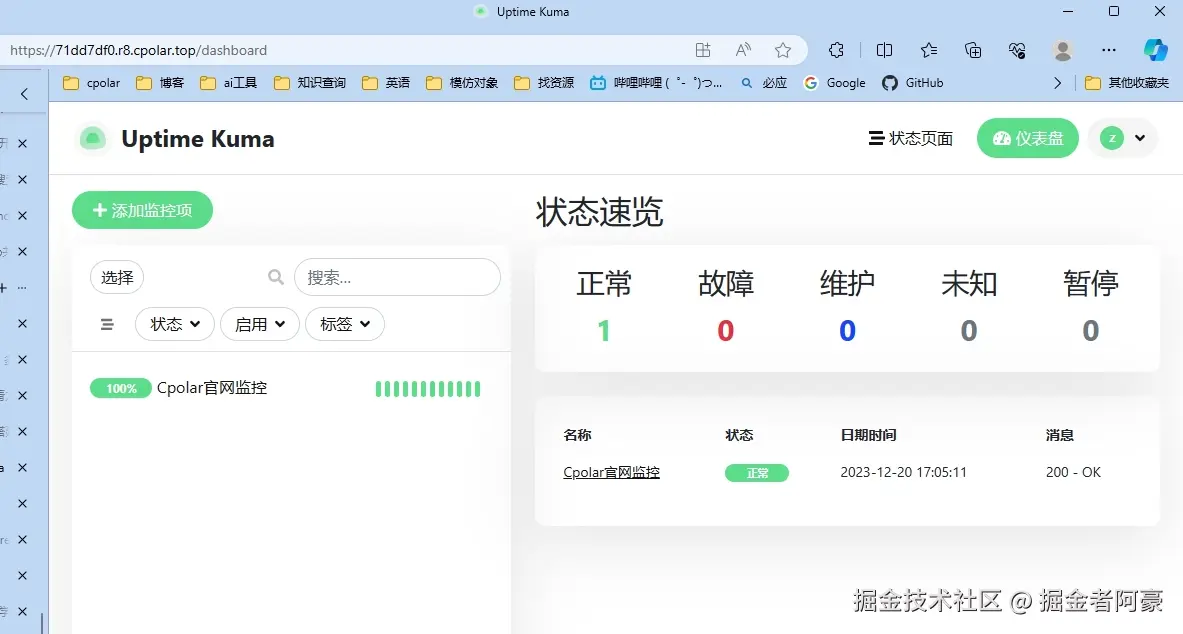Screen dimensions: 1183x634
Task: Click the browser apps grid icon in address bar
Action: tap(703, 51)
